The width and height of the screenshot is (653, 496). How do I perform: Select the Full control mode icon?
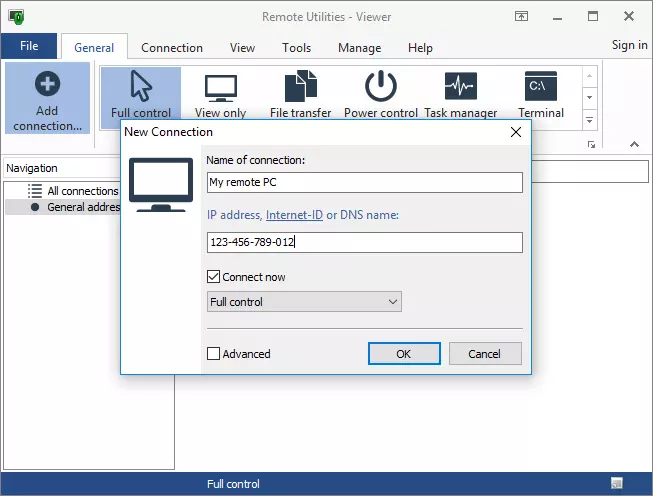pyautogui.click(x=141, y=88)
